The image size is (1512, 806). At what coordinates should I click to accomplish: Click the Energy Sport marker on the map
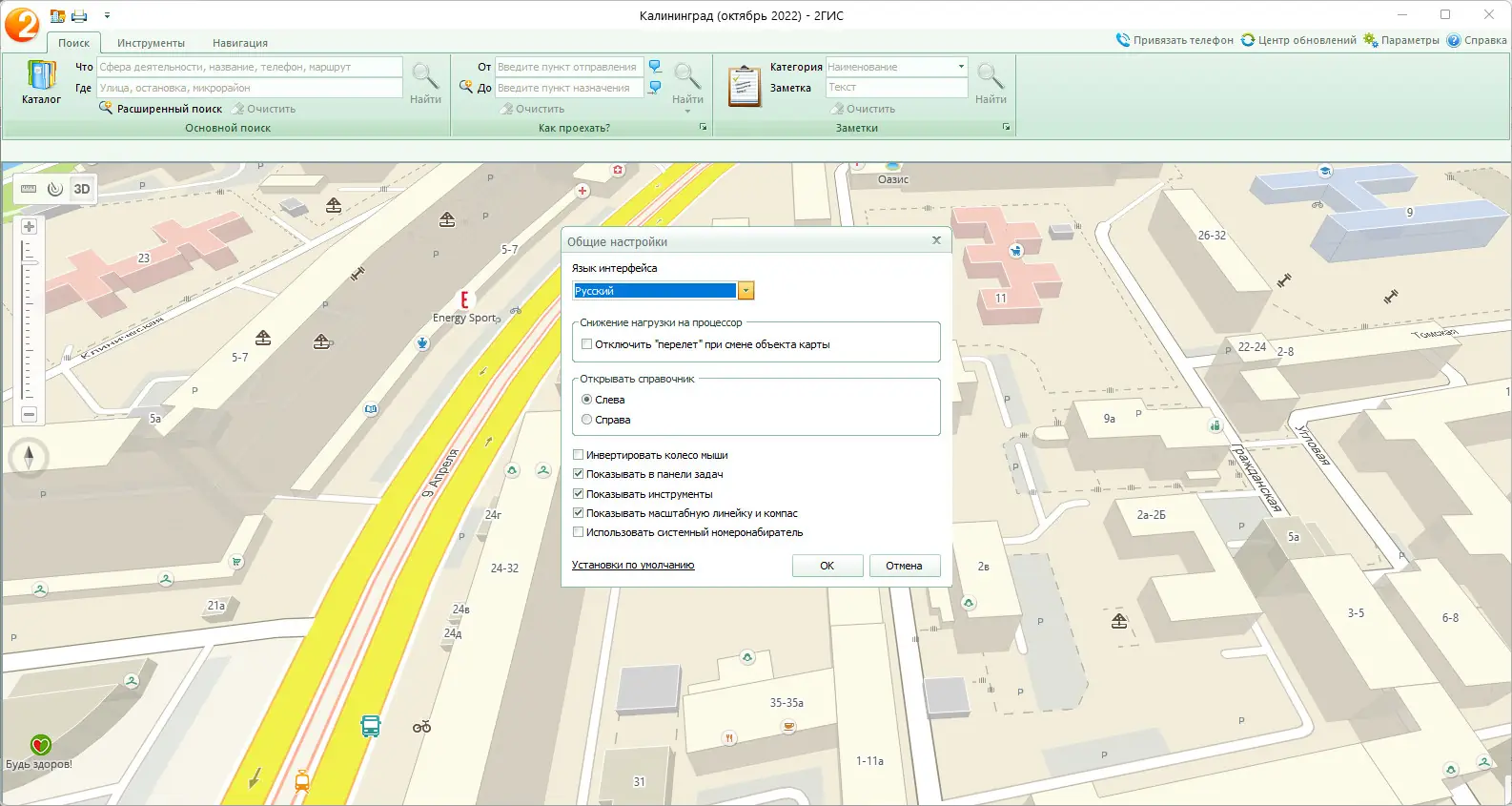point(464,300)
